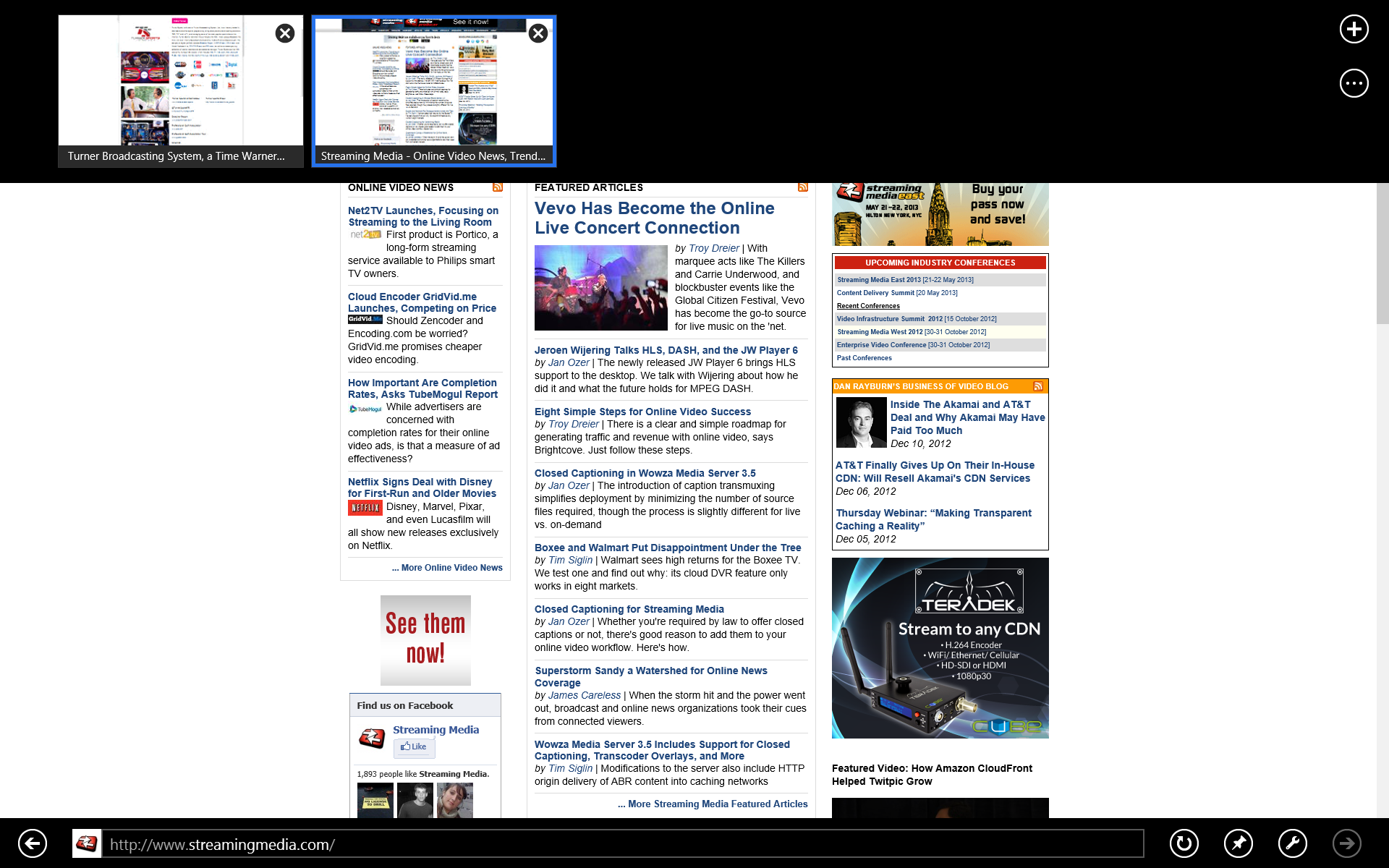Open author James Careless link
The width and height of the screenshot is (1389, 868).
(585, 695)
